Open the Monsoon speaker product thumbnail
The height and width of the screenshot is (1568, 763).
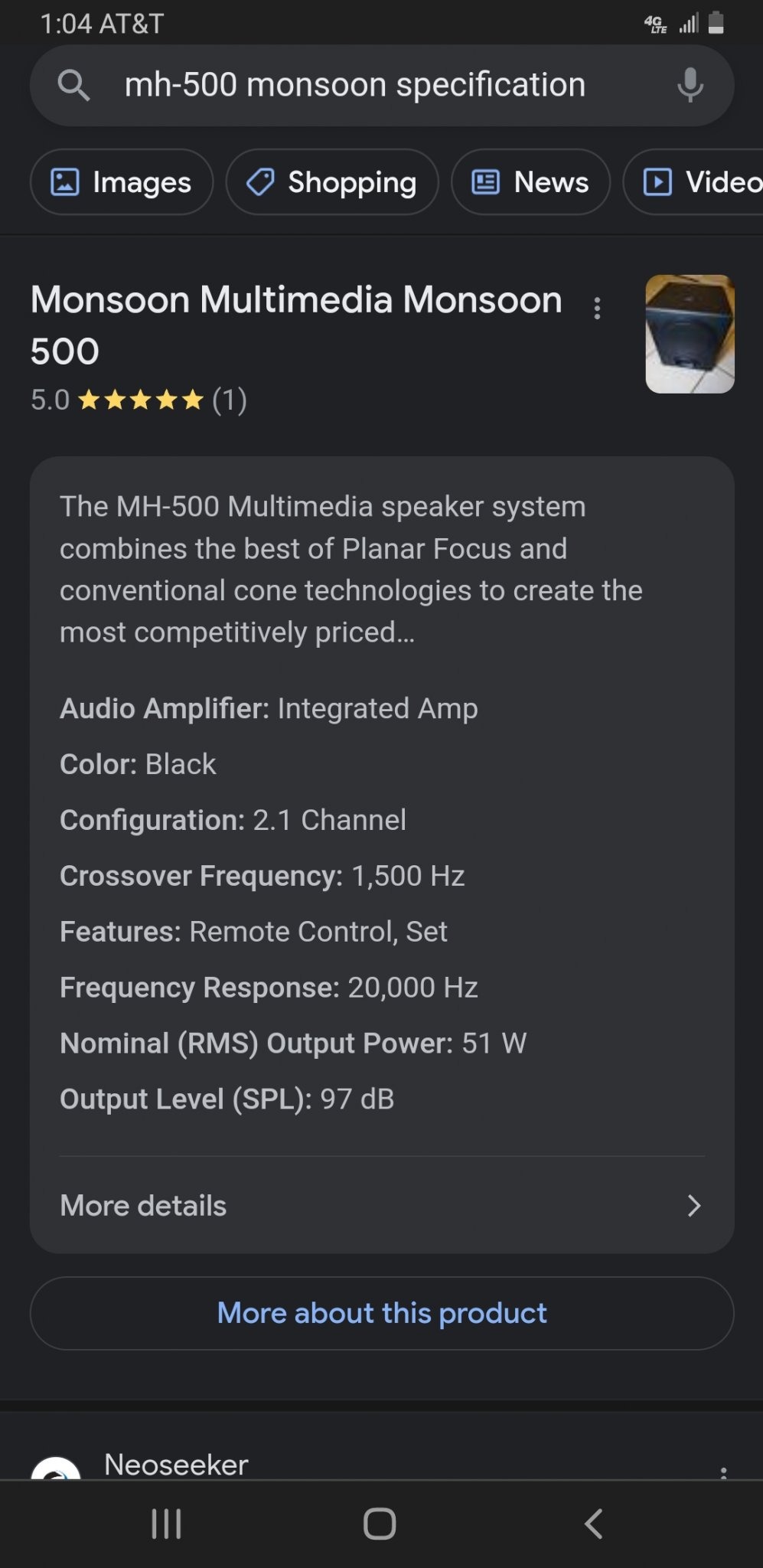pos(690,334)
